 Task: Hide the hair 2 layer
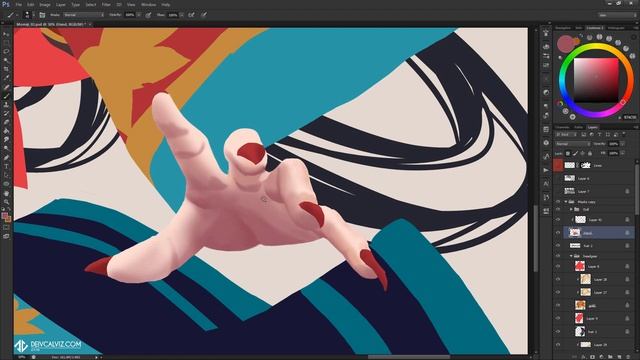click(558, 246)
